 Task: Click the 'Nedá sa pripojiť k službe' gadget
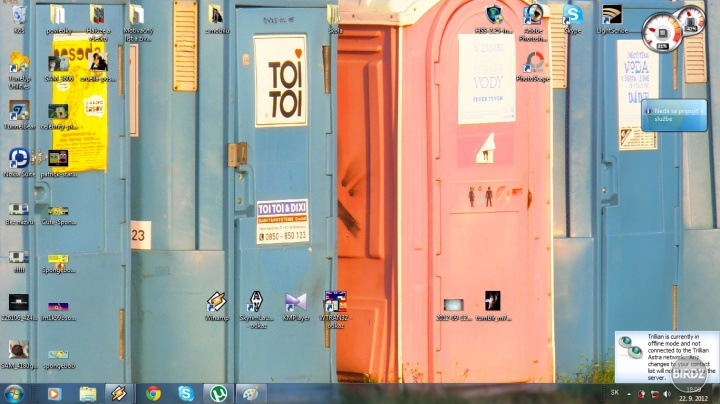pos(674,115)
